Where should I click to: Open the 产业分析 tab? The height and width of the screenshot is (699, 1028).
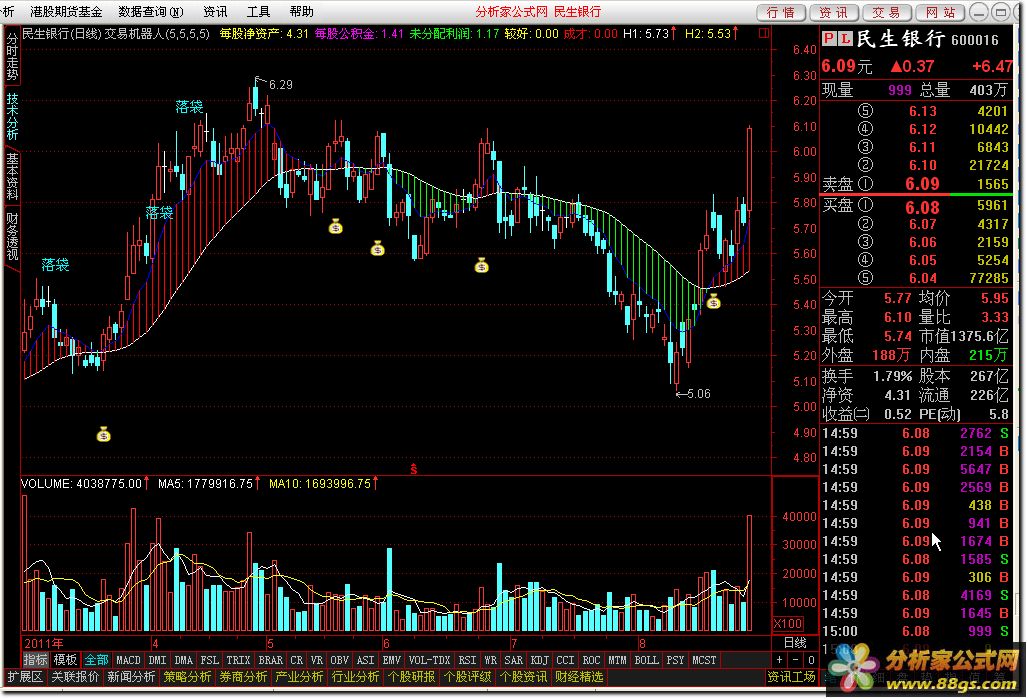click(x=299, y=677)
